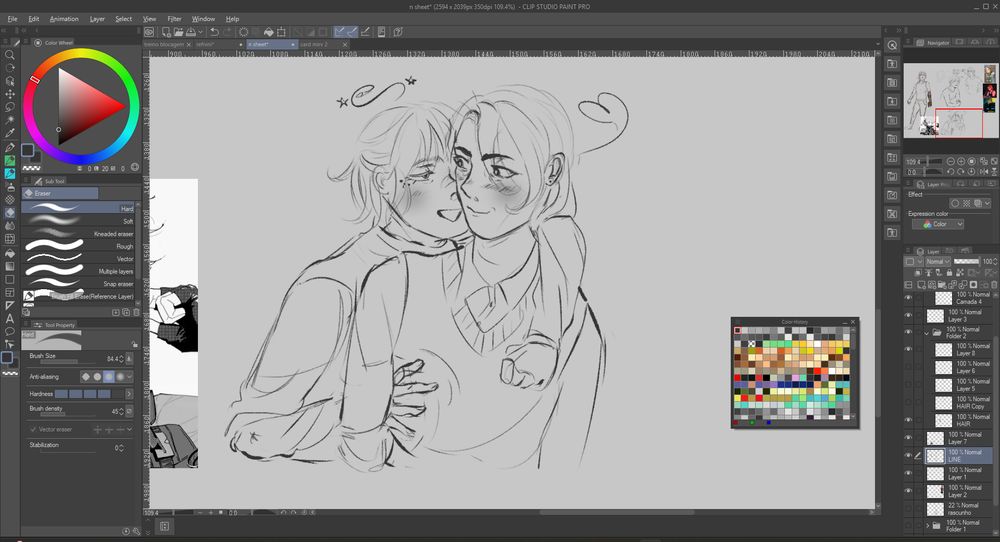This screenshot has height=542, width=1000.
Task: Select the Rough eraser sub tool
Action: [78, 246]
